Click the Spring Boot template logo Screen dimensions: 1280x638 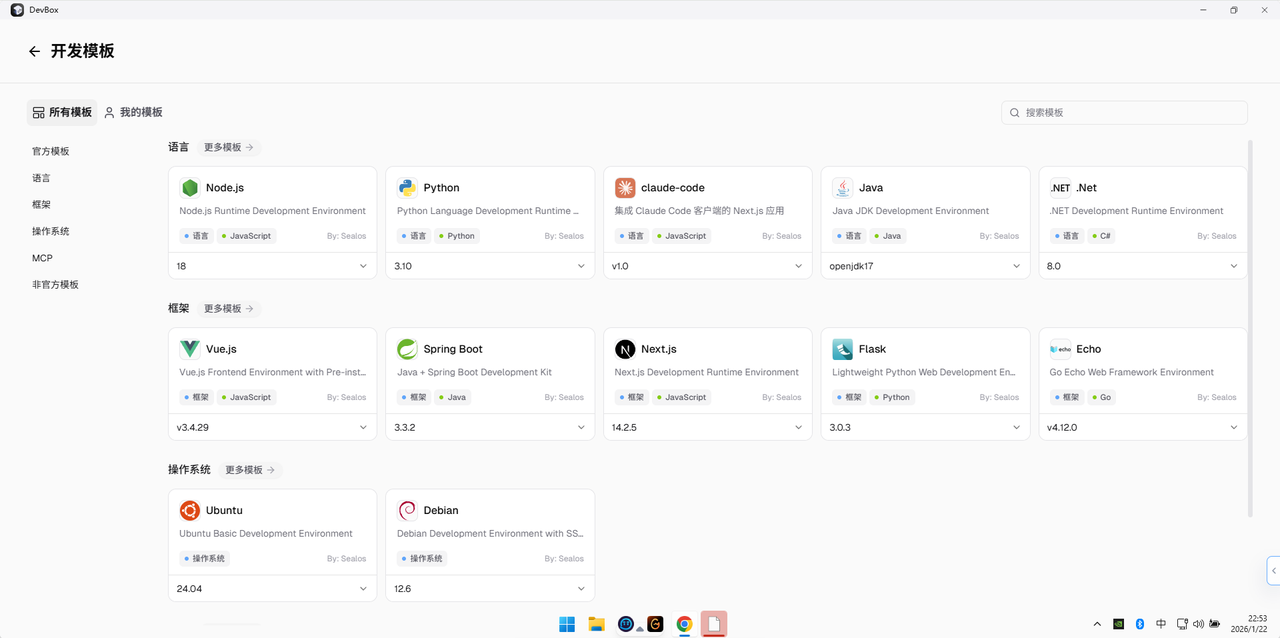pos(407,349)
